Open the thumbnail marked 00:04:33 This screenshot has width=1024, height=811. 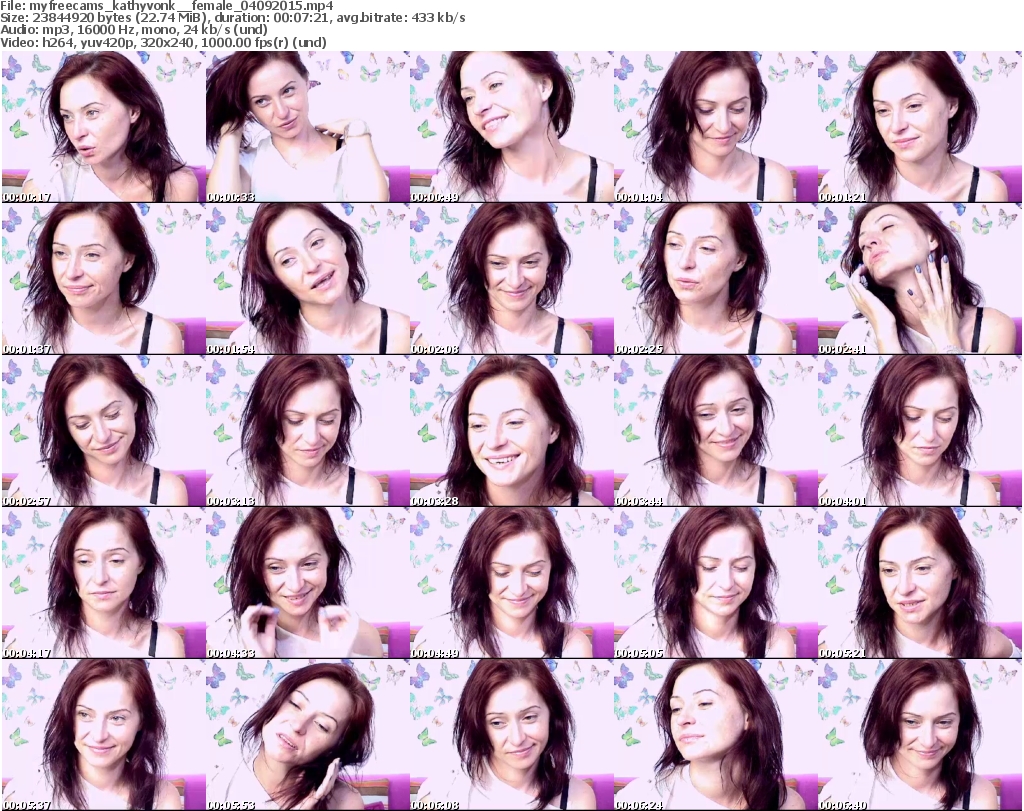pyautogui.click(x=308, y=583)
